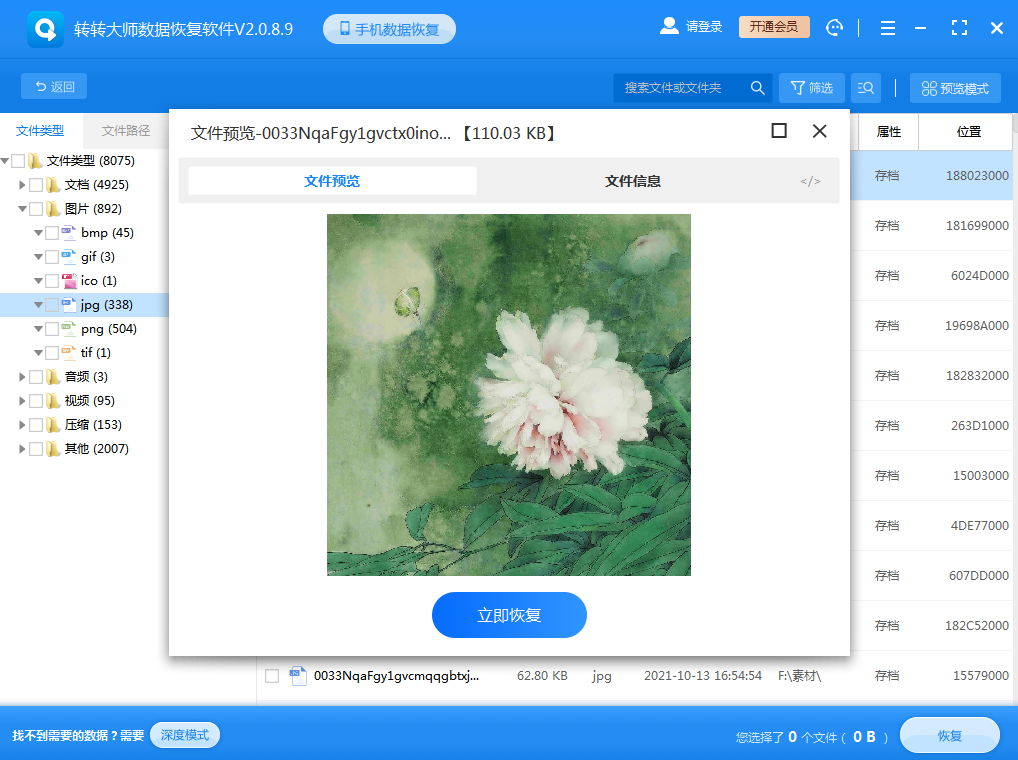Expand the 其他 tree node

(22, 448)
